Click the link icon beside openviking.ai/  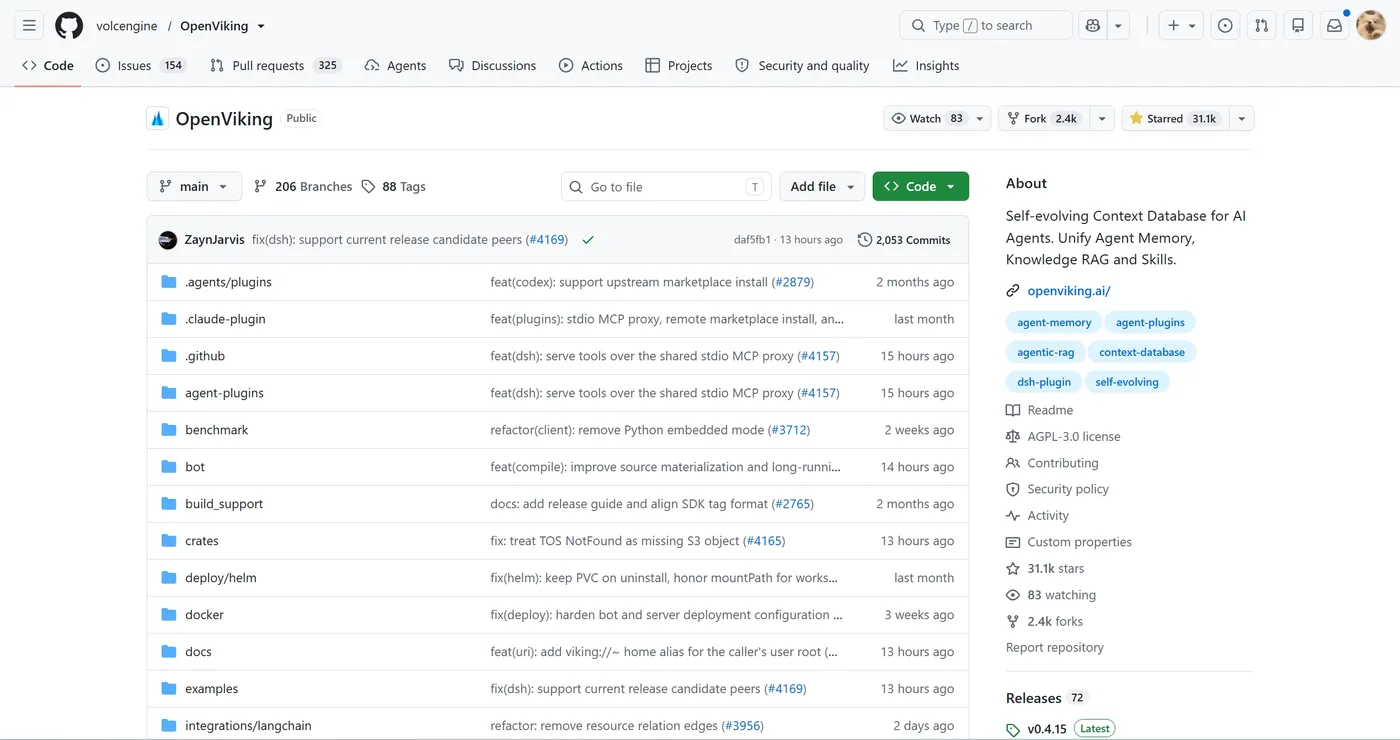point(1013,291)
